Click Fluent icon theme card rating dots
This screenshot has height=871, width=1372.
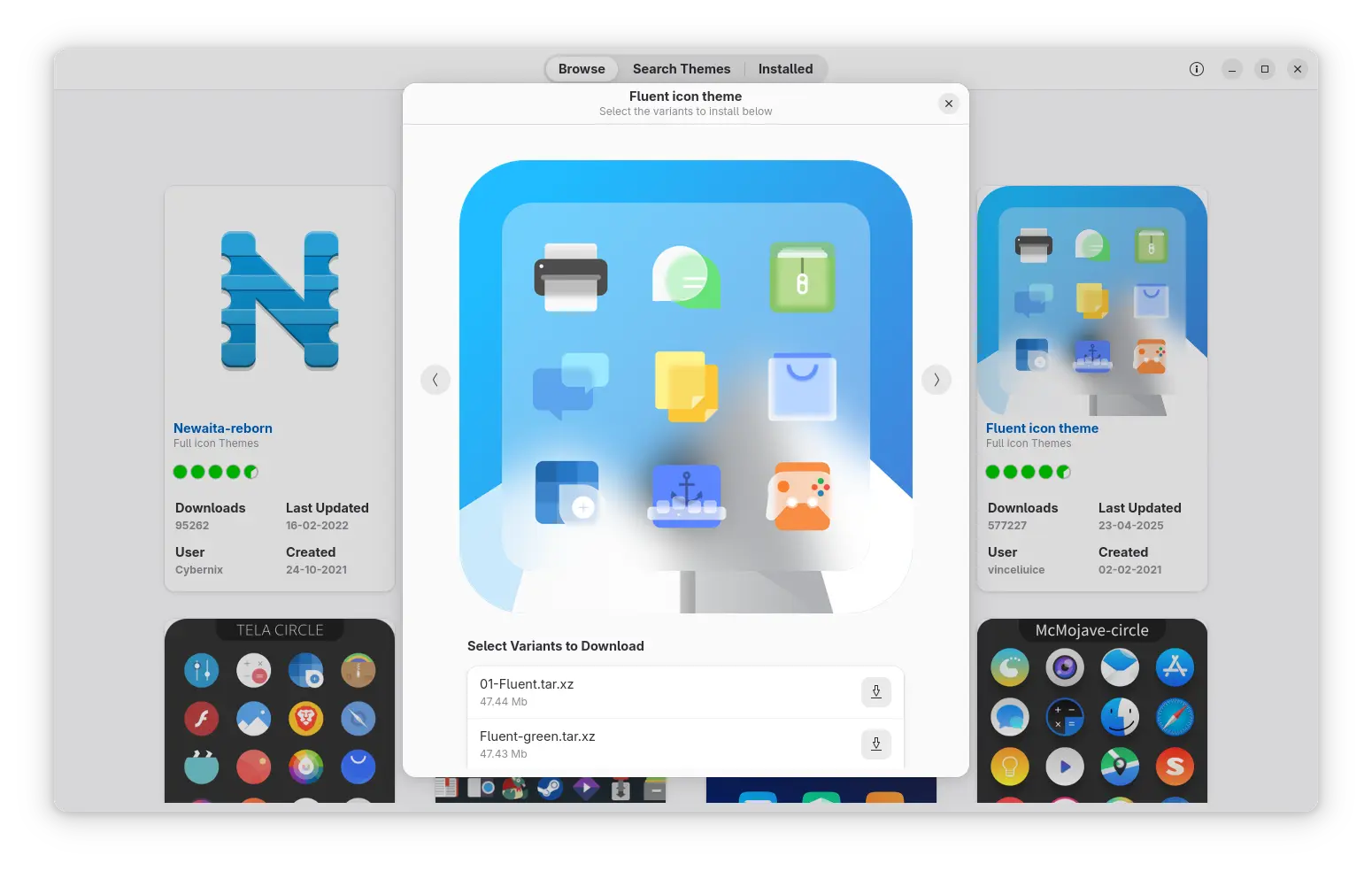tap(1029, 472)
